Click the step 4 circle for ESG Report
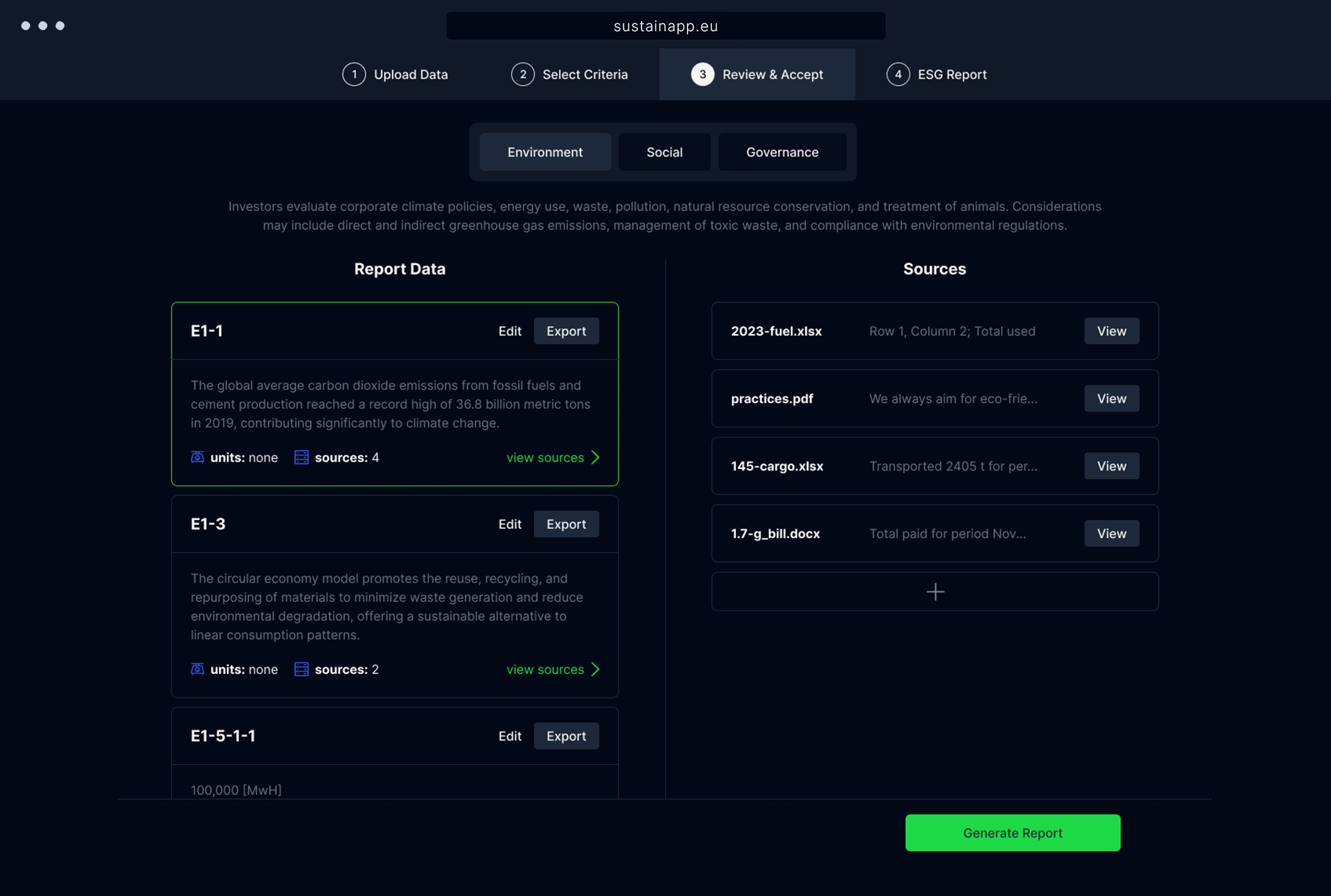1331x896 pixels. pyautogui.click(x=898, y=75)
